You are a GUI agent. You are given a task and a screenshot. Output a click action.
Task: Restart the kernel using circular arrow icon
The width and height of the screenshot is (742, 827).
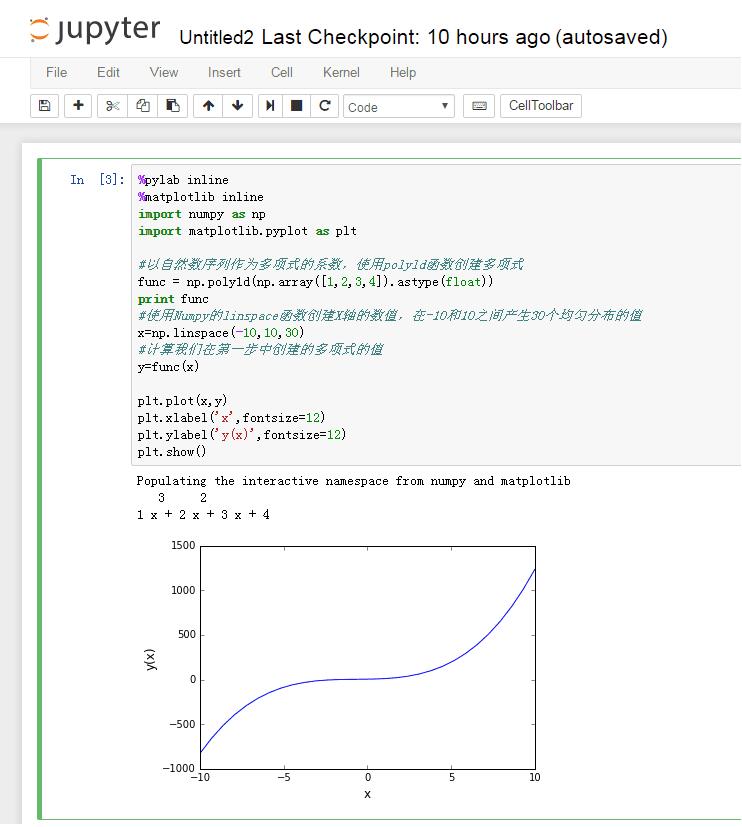[x=324, y=106]
